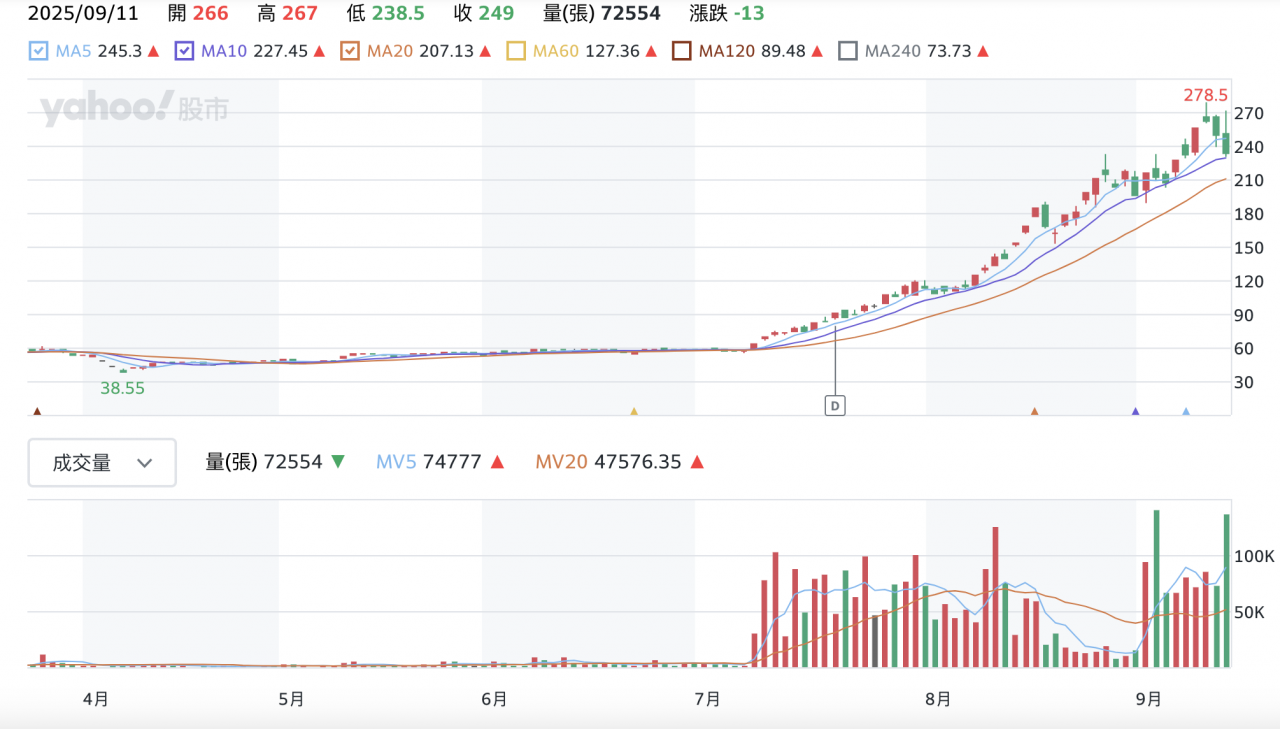Click the orange triangle marker in August
The width and height of the screenshot is (1280, 729).
1035,411
